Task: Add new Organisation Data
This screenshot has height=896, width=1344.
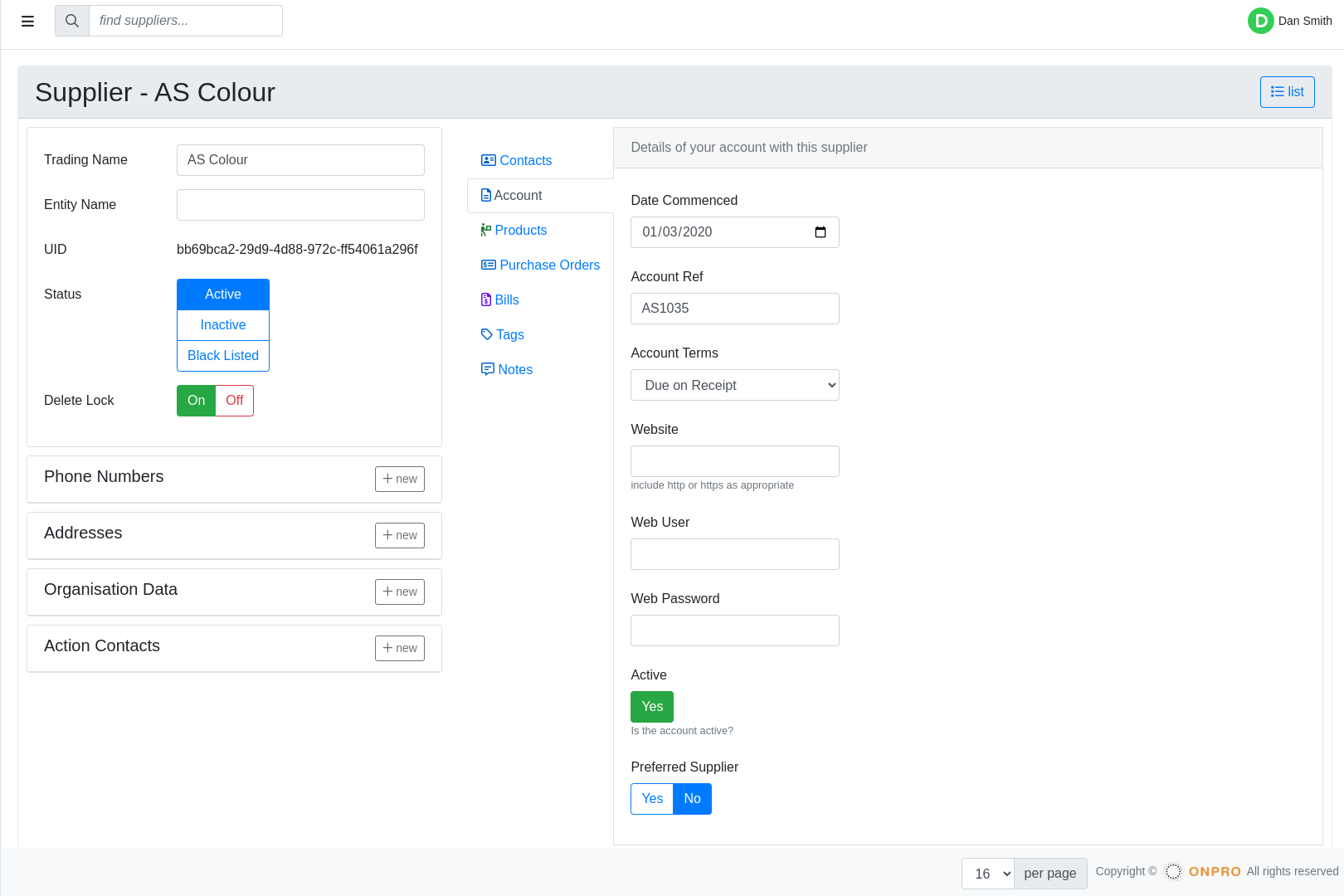Action: coord(400,592)
